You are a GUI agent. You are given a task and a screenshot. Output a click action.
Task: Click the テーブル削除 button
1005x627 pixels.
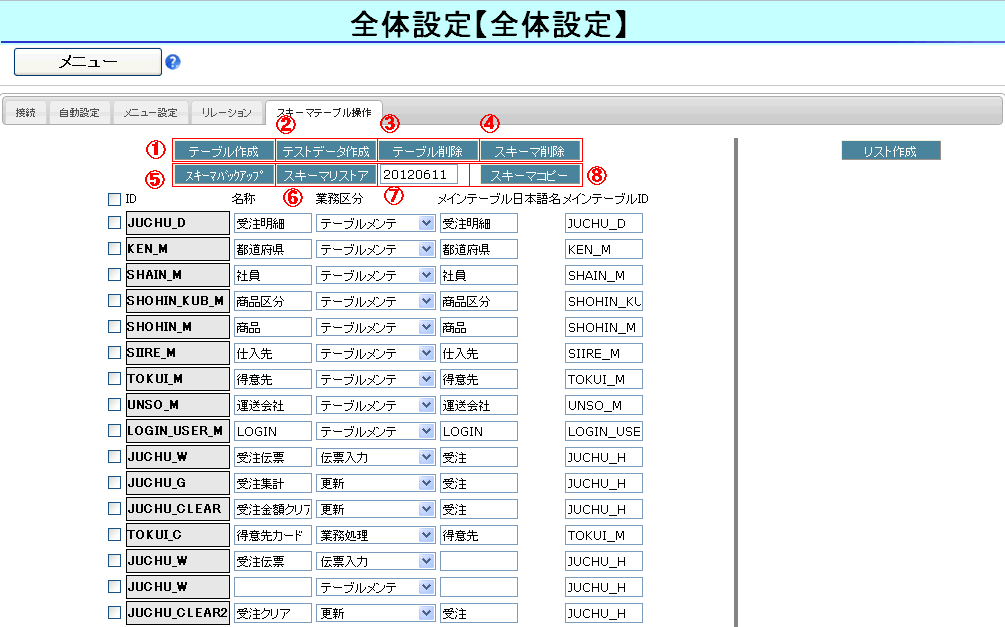click(427, 151)
